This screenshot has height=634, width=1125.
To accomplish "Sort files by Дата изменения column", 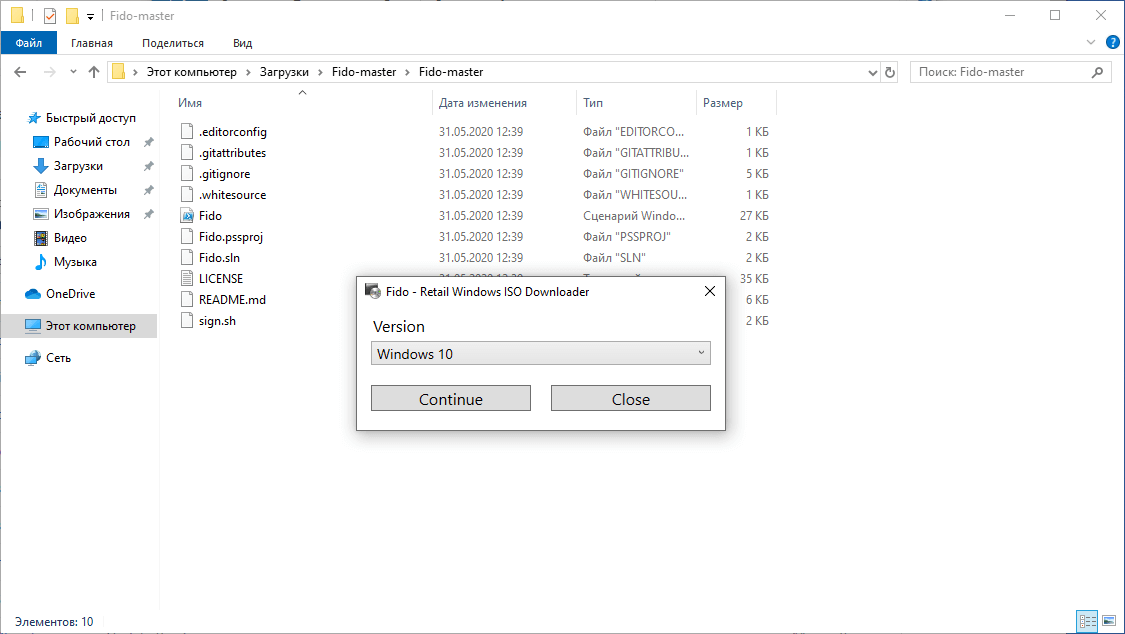I will pyautogui.click(x=482, y=103).
